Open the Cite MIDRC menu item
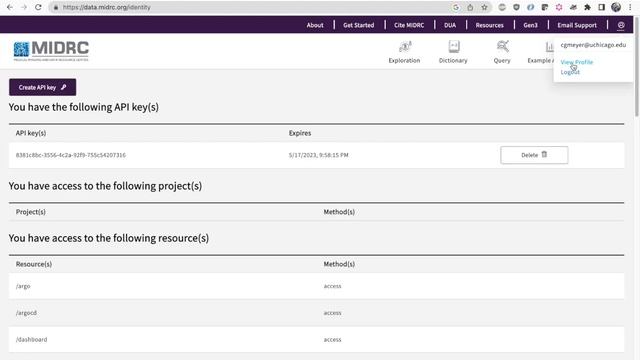640x360 pixels. [409, 25]
